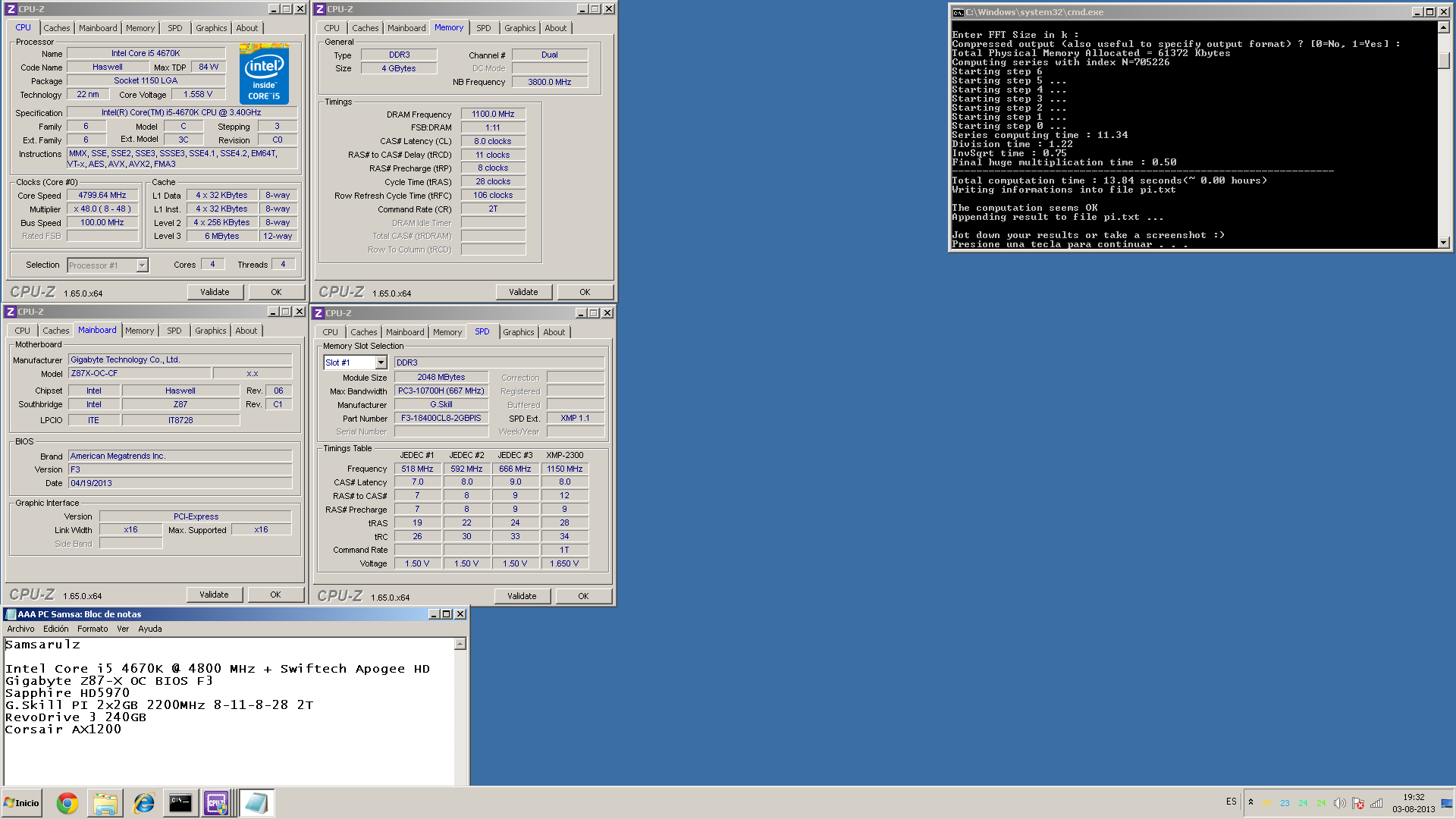Click Notepad scrollbar up arrow
Viewport: 1456px width, 819px height.
coord(460,644)
